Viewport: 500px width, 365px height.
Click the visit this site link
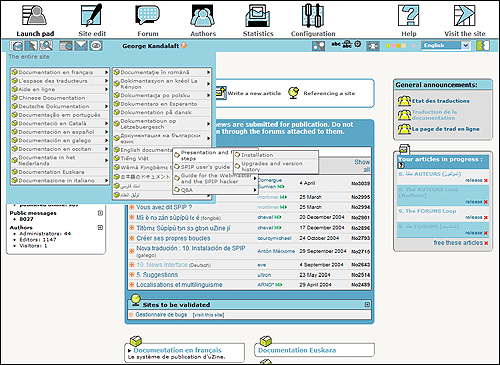pyautogui.click(x=208, y=315)
